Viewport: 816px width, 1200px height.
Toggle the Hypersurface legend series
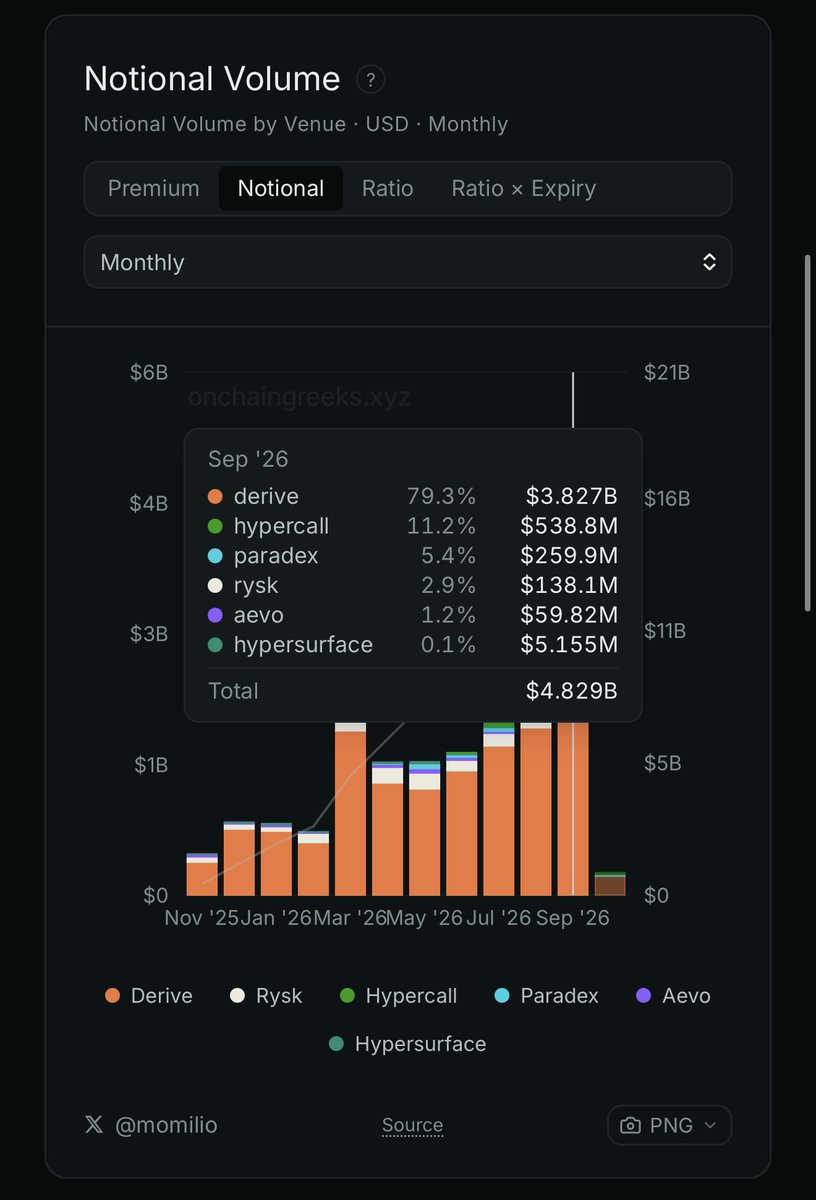click(407, 1044)
